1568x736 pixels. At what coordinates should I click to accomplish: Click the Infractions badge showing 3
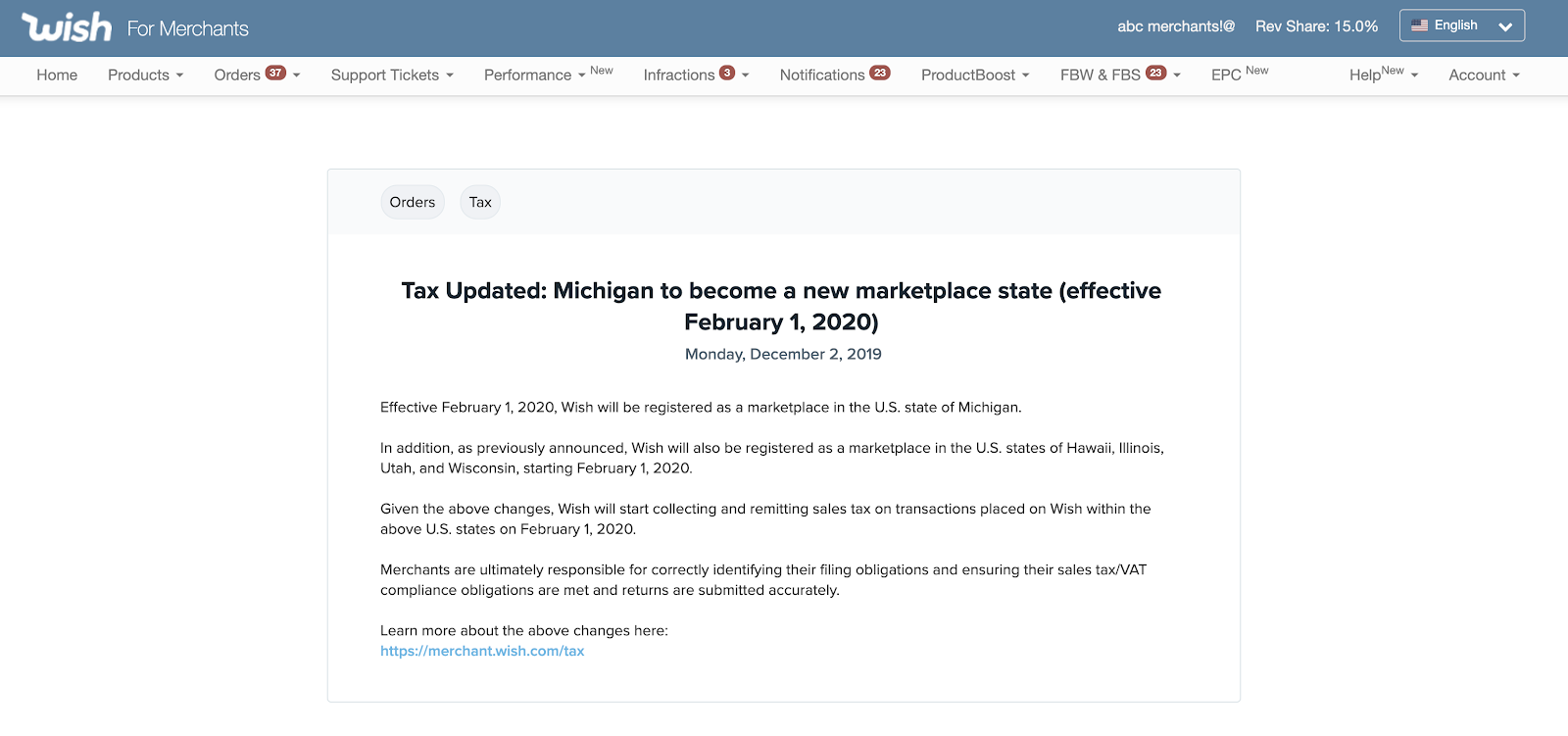coord(727,73)
